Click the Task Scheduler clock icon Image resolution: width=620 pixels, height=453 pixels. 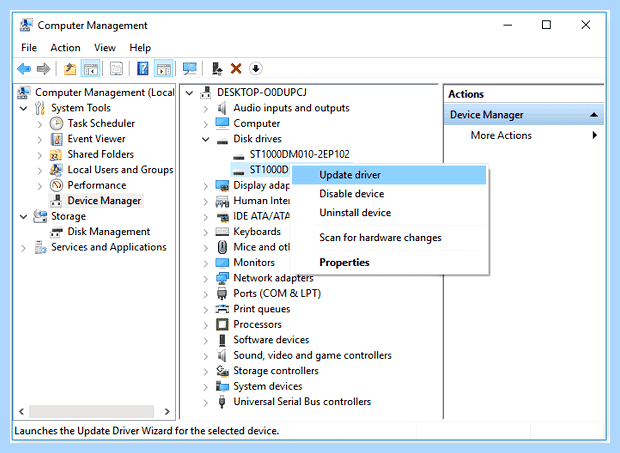tap(56, 123)
